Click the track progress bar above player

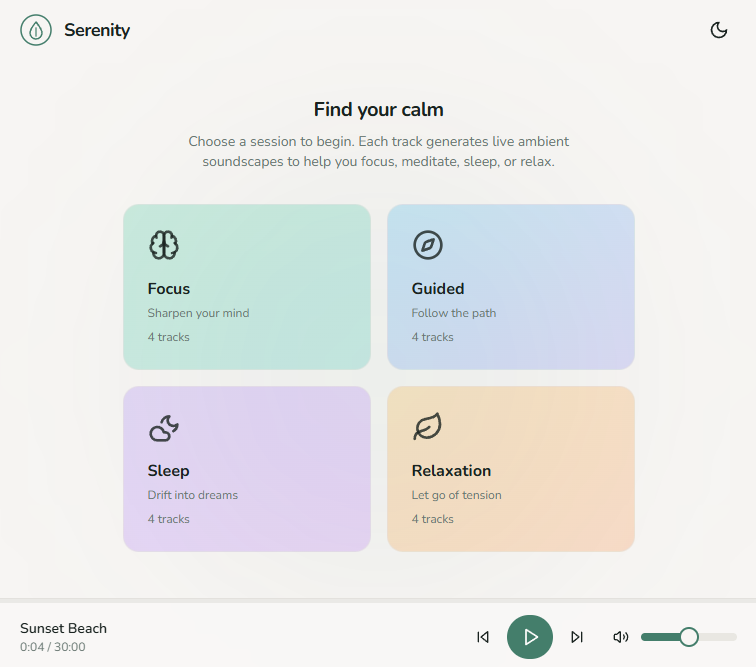tap(378, 601)
